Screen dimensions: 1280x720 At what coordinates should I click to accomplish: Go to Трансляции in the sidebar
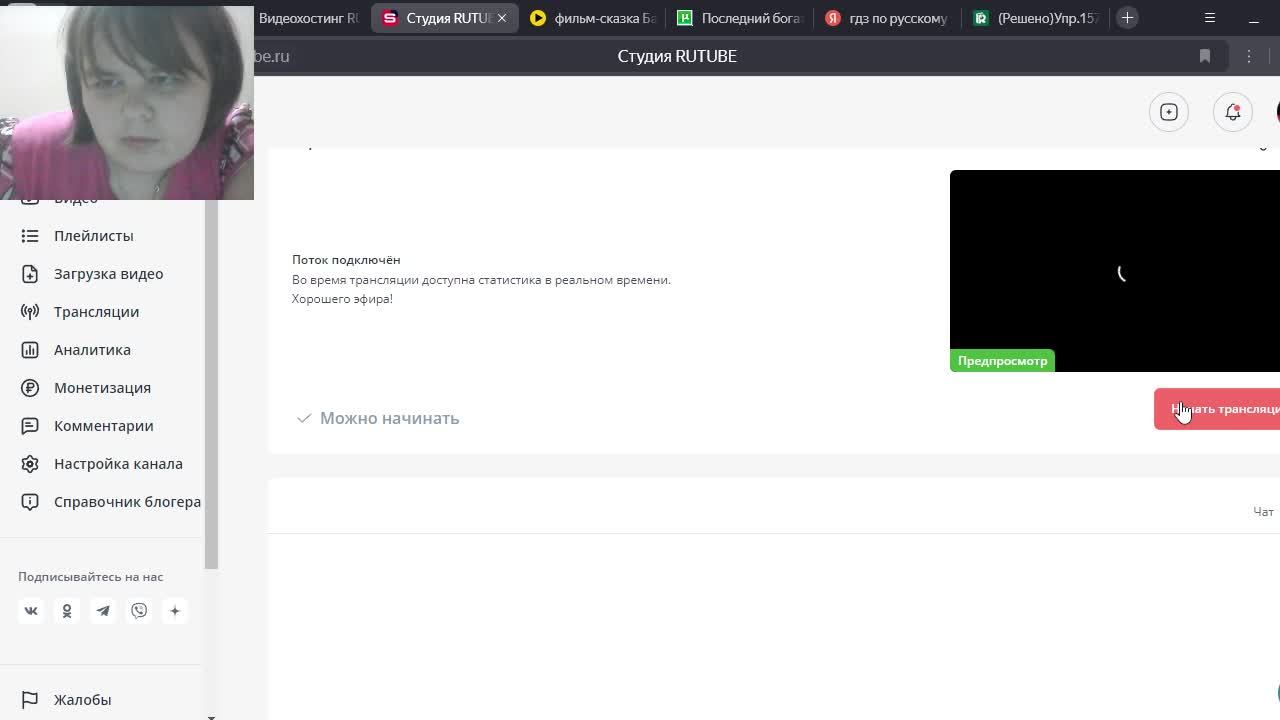pos(96,312)
